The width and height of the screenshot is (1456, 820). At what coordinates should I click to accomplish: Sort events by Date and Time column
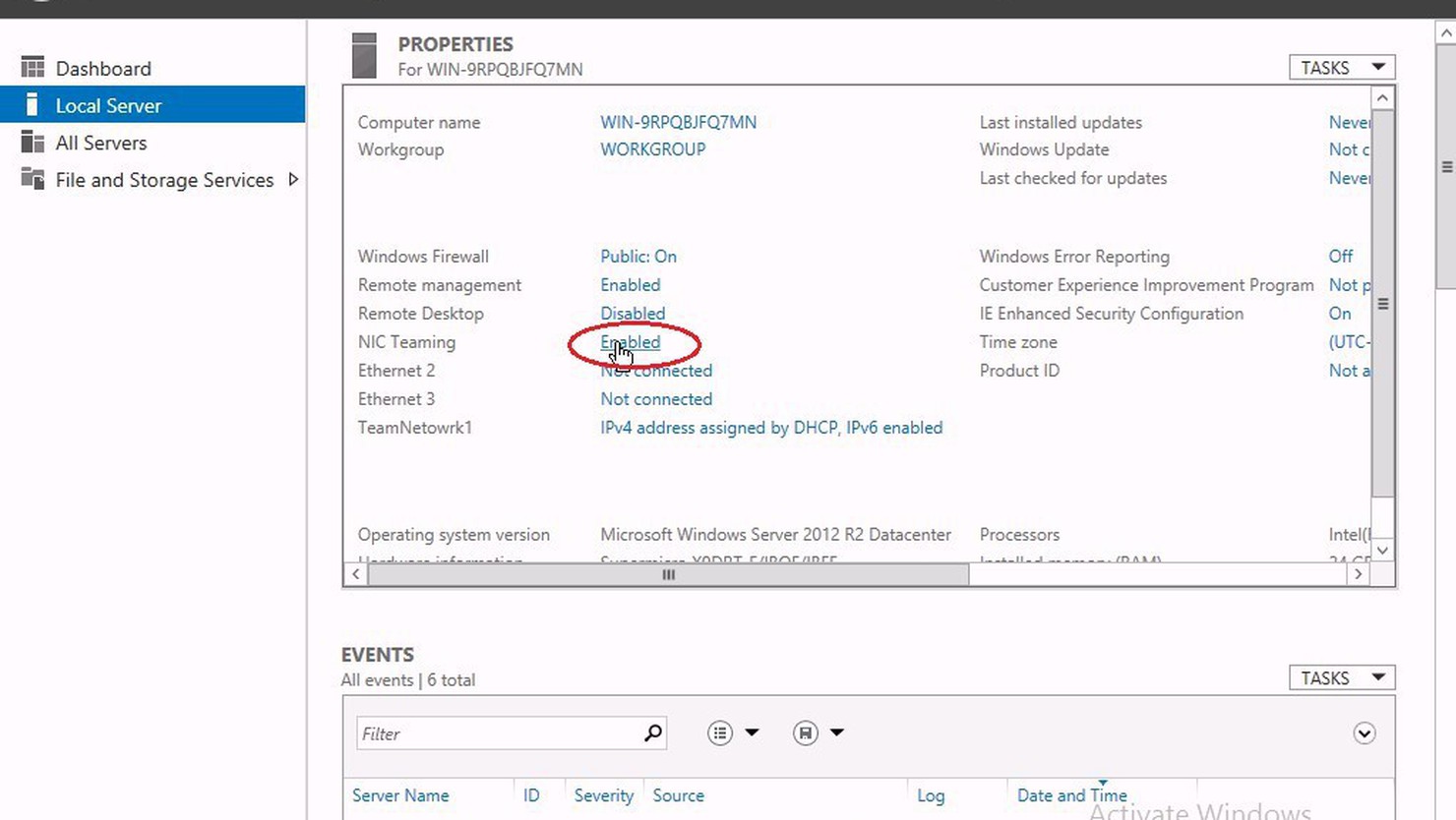(x=1072, y=795)
